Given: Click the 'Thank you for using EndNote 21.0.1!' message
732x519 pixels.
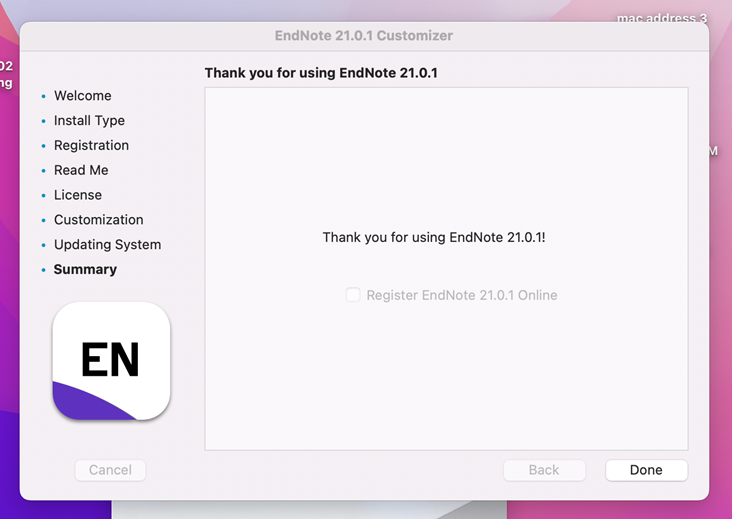Looking at the screenshot, I should click(x=434, y=237).
